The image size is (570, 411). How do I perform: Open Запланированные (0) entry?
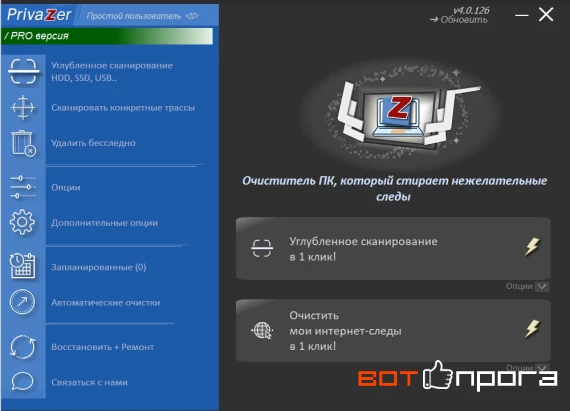tap(99, 267)
